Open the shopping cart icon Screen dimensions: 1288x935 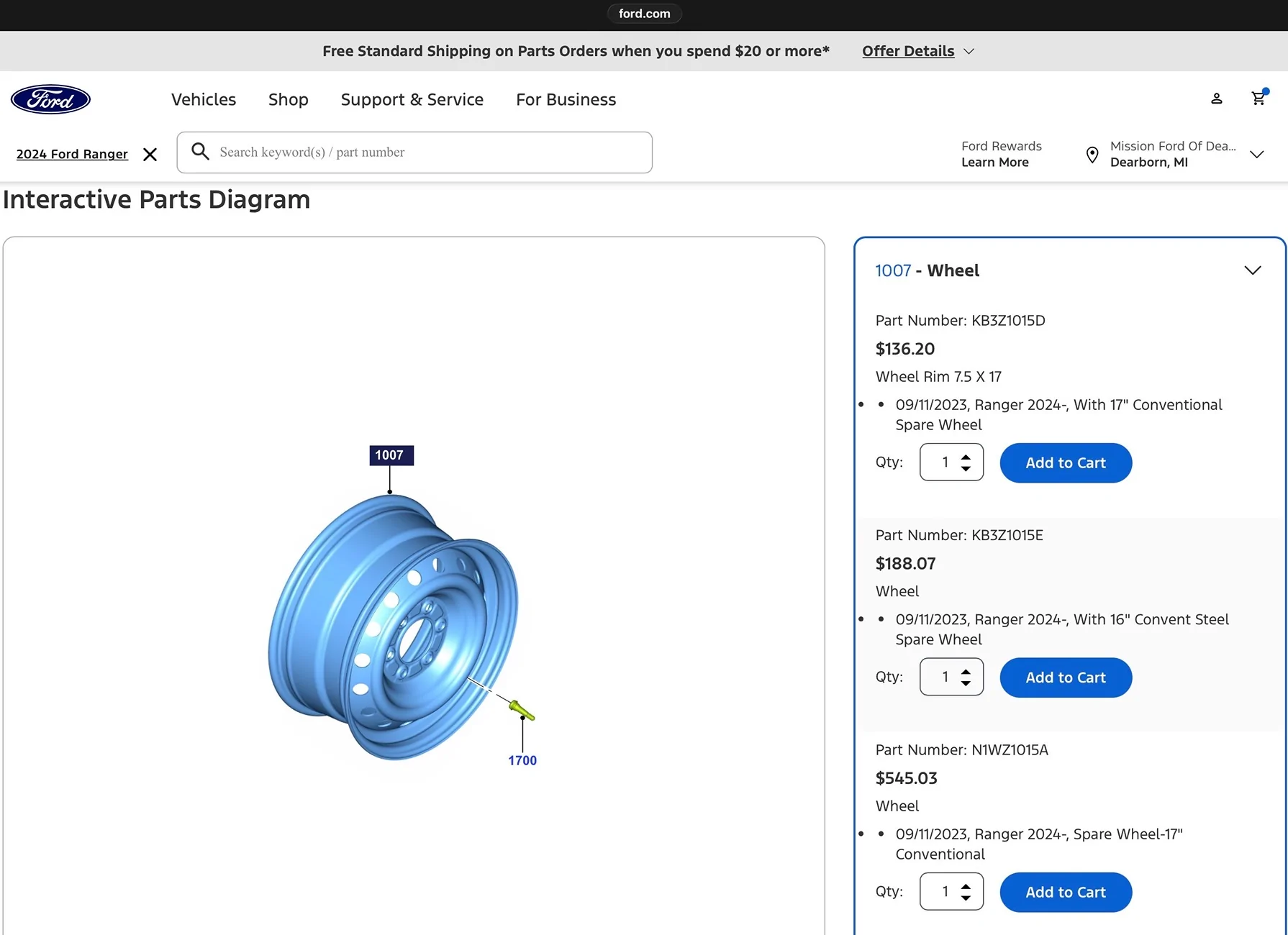pos(1258,98)
